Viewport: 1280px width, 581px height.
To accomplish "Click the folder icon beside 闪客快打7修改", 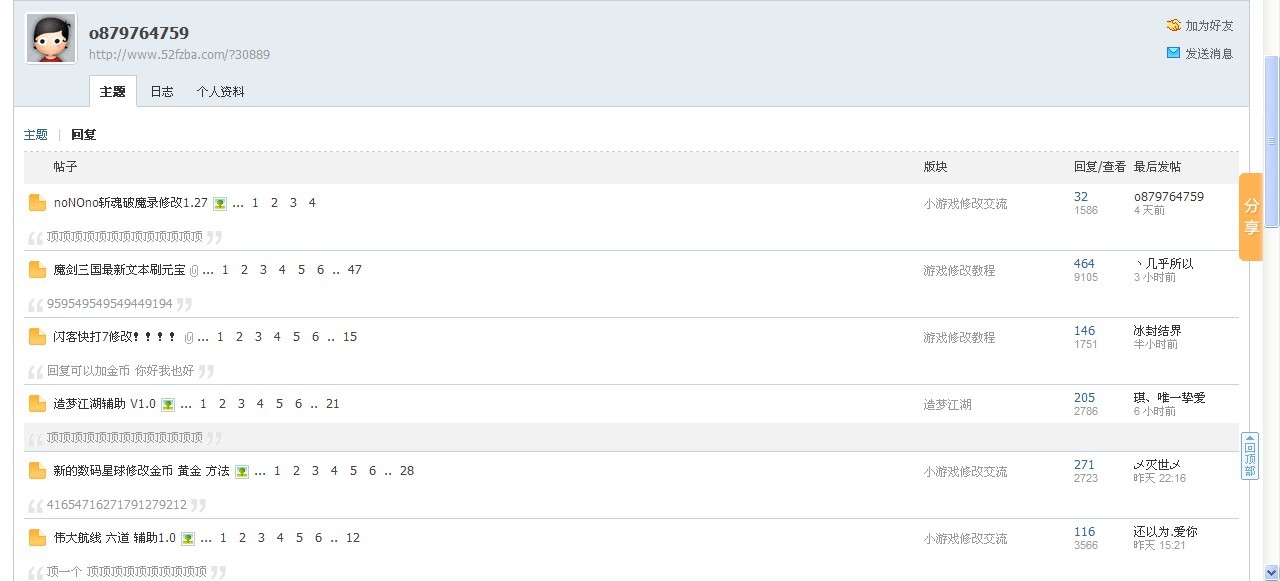I will [x=38, y=337].
